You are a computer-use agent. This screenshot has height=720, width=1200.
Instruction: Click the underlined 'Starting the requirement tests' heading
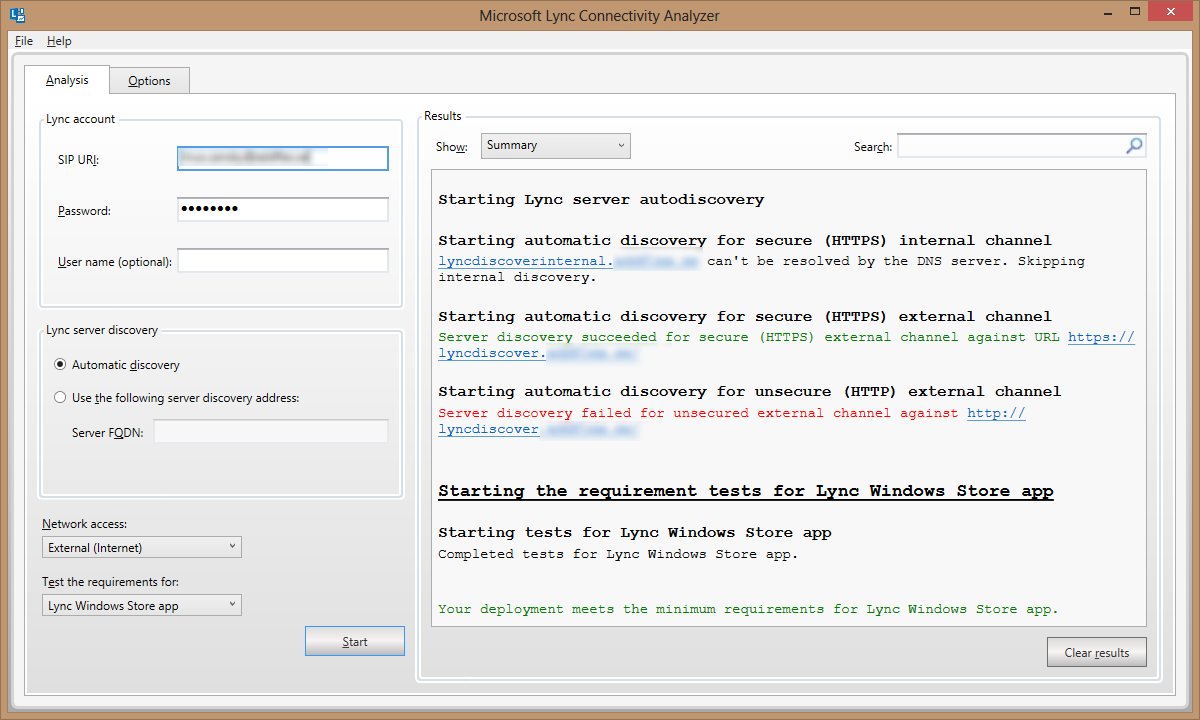(746, 491)
